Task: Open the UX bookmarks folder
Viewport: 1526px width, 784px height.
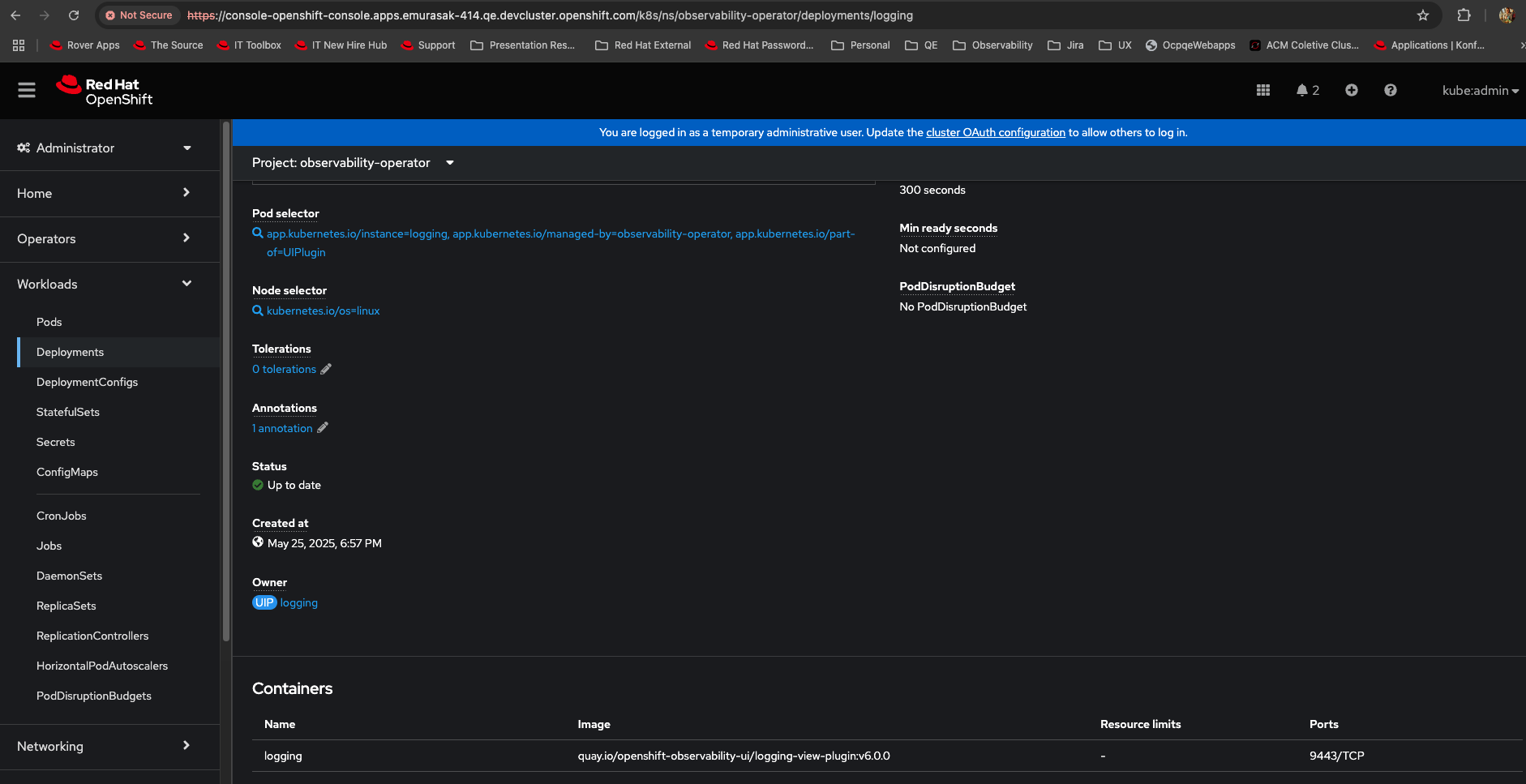Action: click(1115, 45)
